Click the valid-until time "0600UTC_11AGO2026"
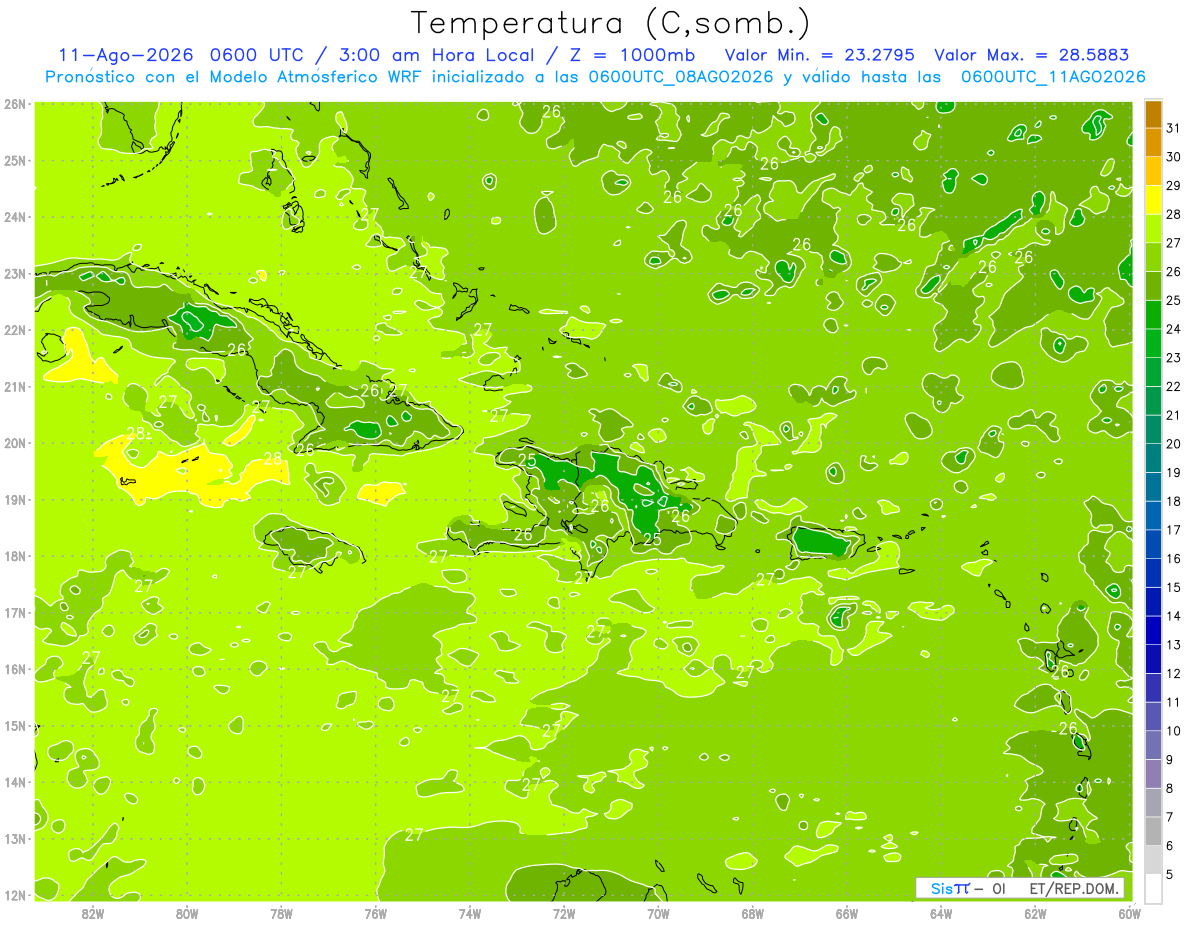Viewport: 1200px width, 927px height. pyautogui.click(x=1053, y=77)
